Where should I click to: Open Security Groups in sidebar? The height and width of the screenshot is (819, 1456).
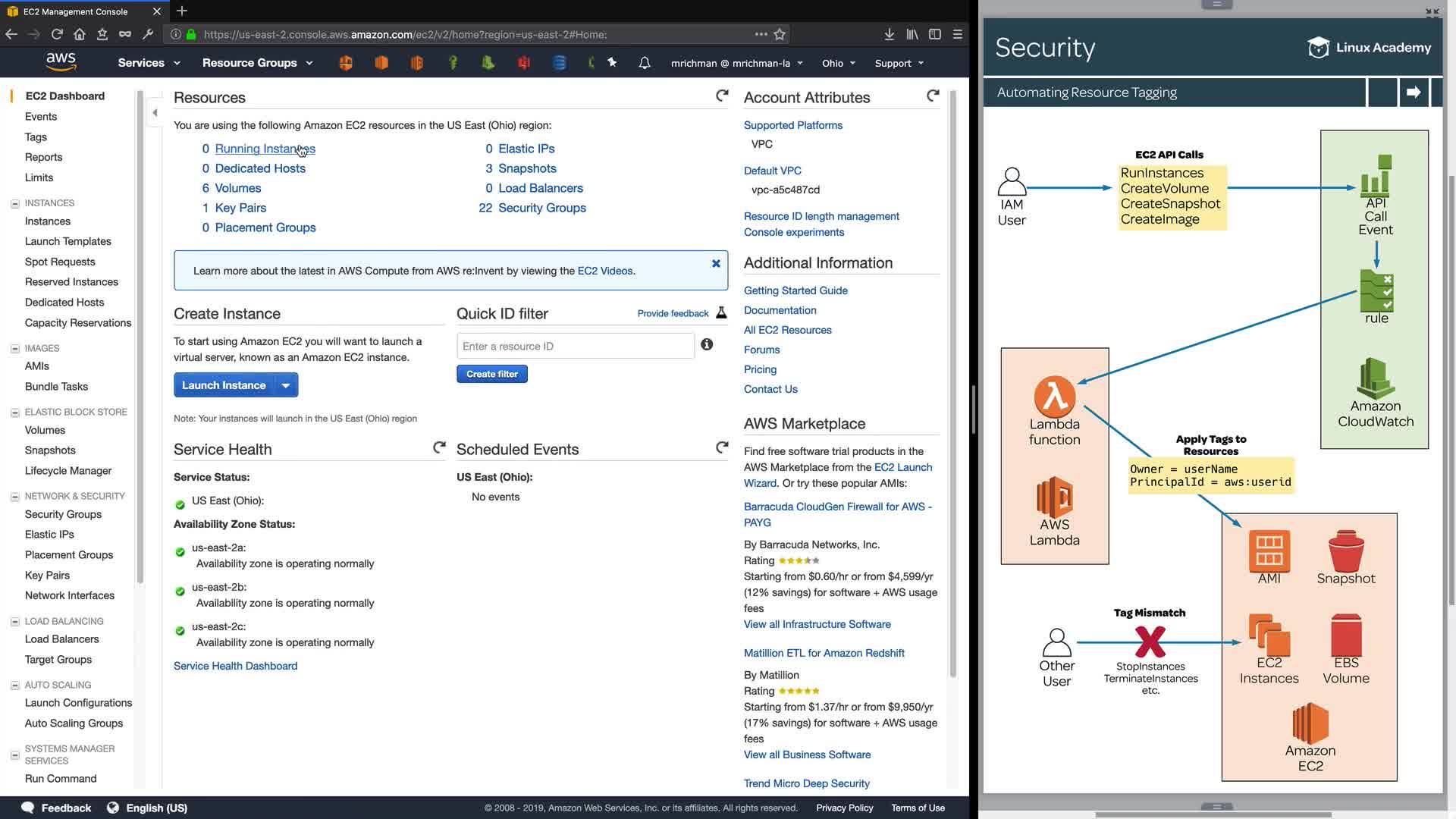[63, 514]
